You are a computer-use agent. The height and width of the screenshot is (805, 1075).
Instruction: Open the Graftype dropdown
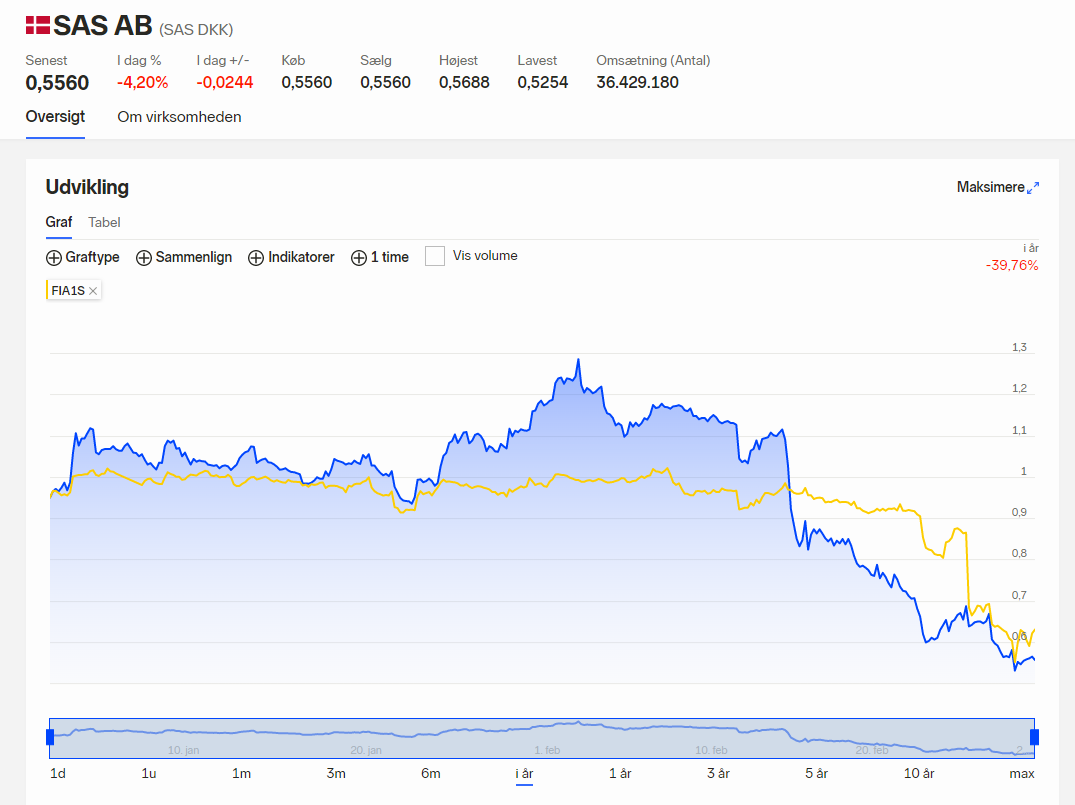pyautogui.click(x=82, y=257)
